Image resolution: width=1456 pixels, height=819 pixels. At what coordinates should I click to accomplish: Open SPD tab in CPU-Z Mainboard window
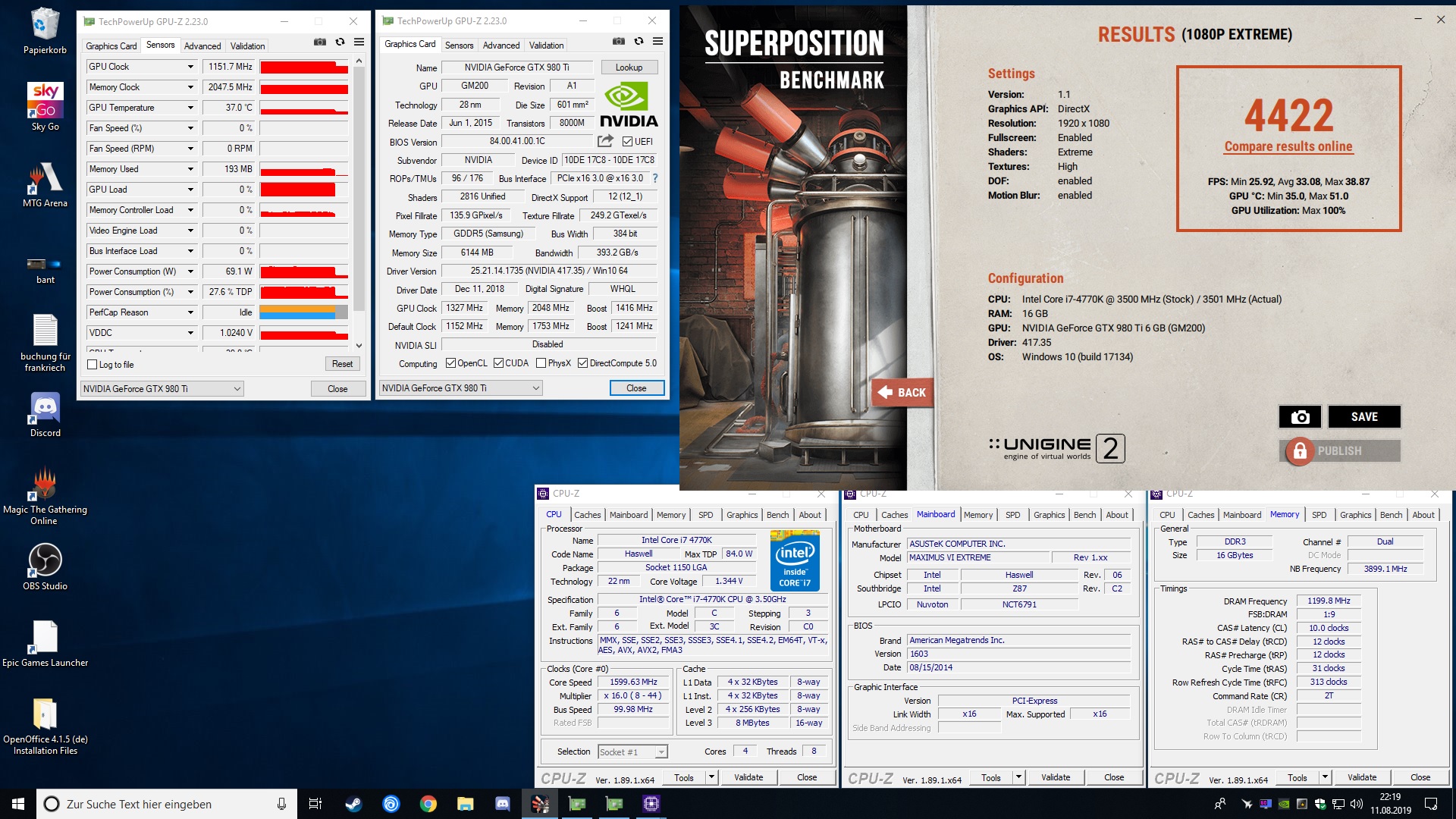coord(1012,515)
